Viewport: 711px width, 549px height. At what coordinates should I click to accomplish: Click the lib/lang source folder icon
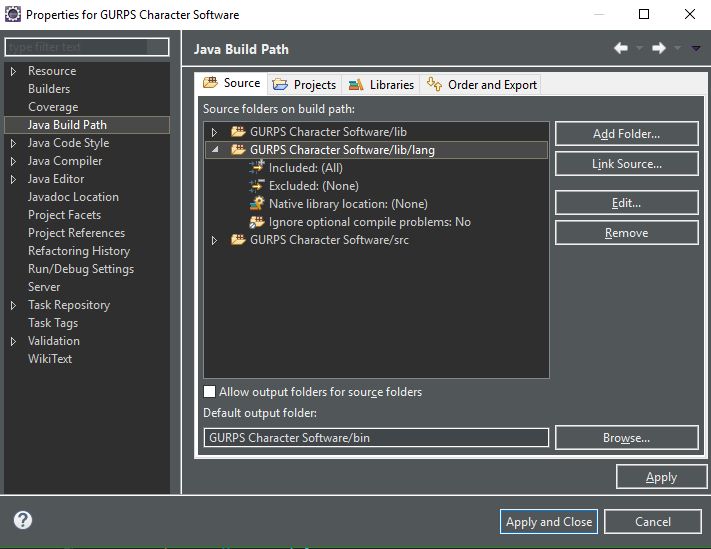[238, 150]
